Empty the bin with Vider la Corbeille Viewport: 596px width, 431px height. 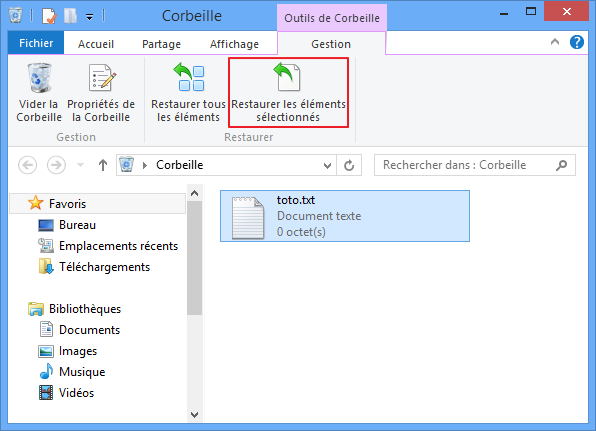tap(39, 93)
